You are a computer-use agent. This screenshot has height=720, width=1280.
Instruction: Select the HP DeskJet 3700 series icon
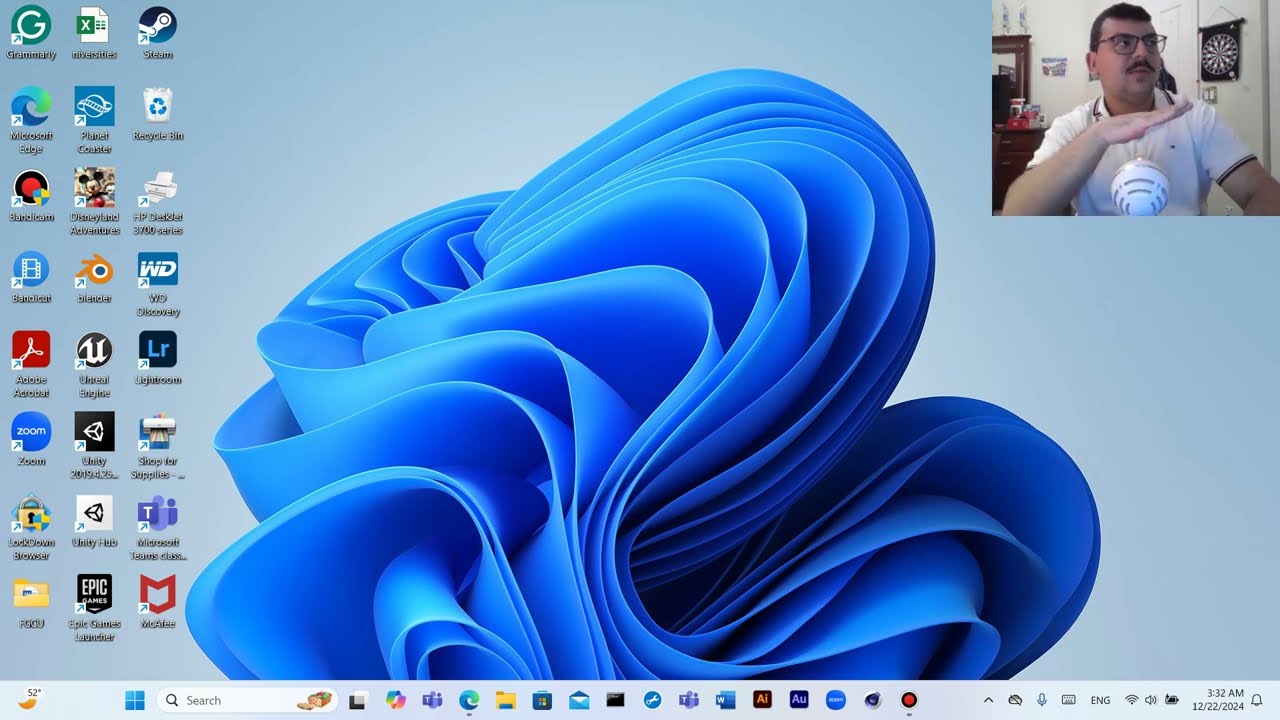coord(158,201)
